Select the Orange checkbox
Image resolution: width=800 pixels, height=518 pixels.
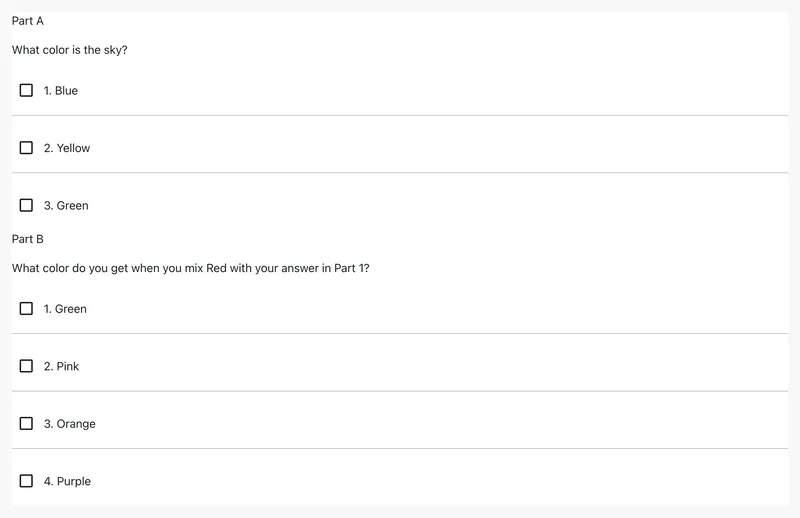pos(26,424)
